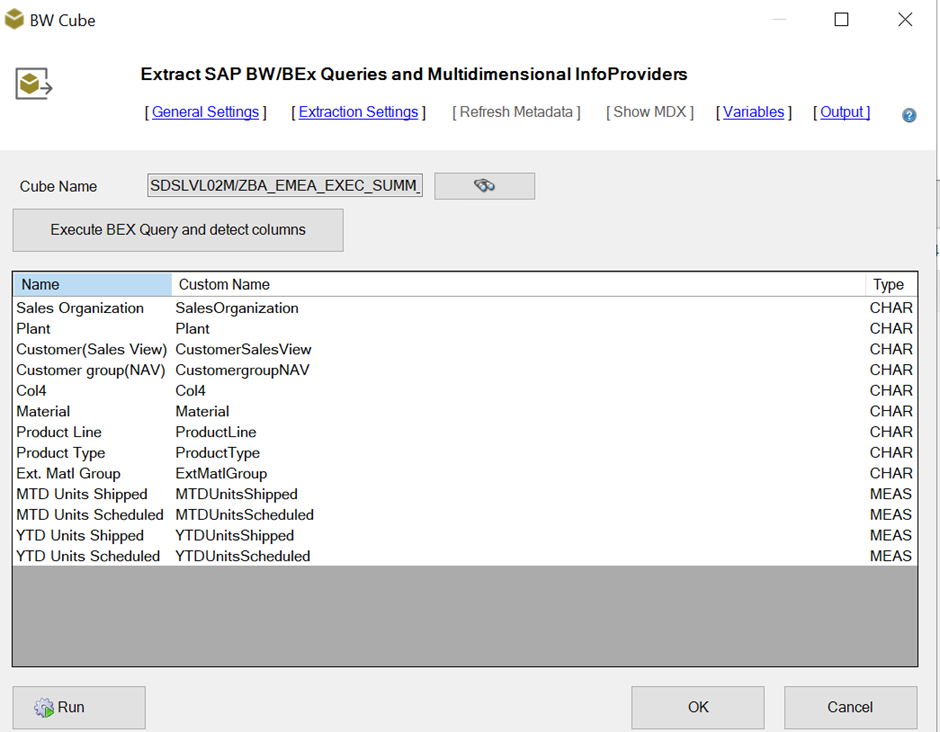Viewport: 940px width, 732px height.
Task: Maximize the BW Cube window
Action: point(842,19)
